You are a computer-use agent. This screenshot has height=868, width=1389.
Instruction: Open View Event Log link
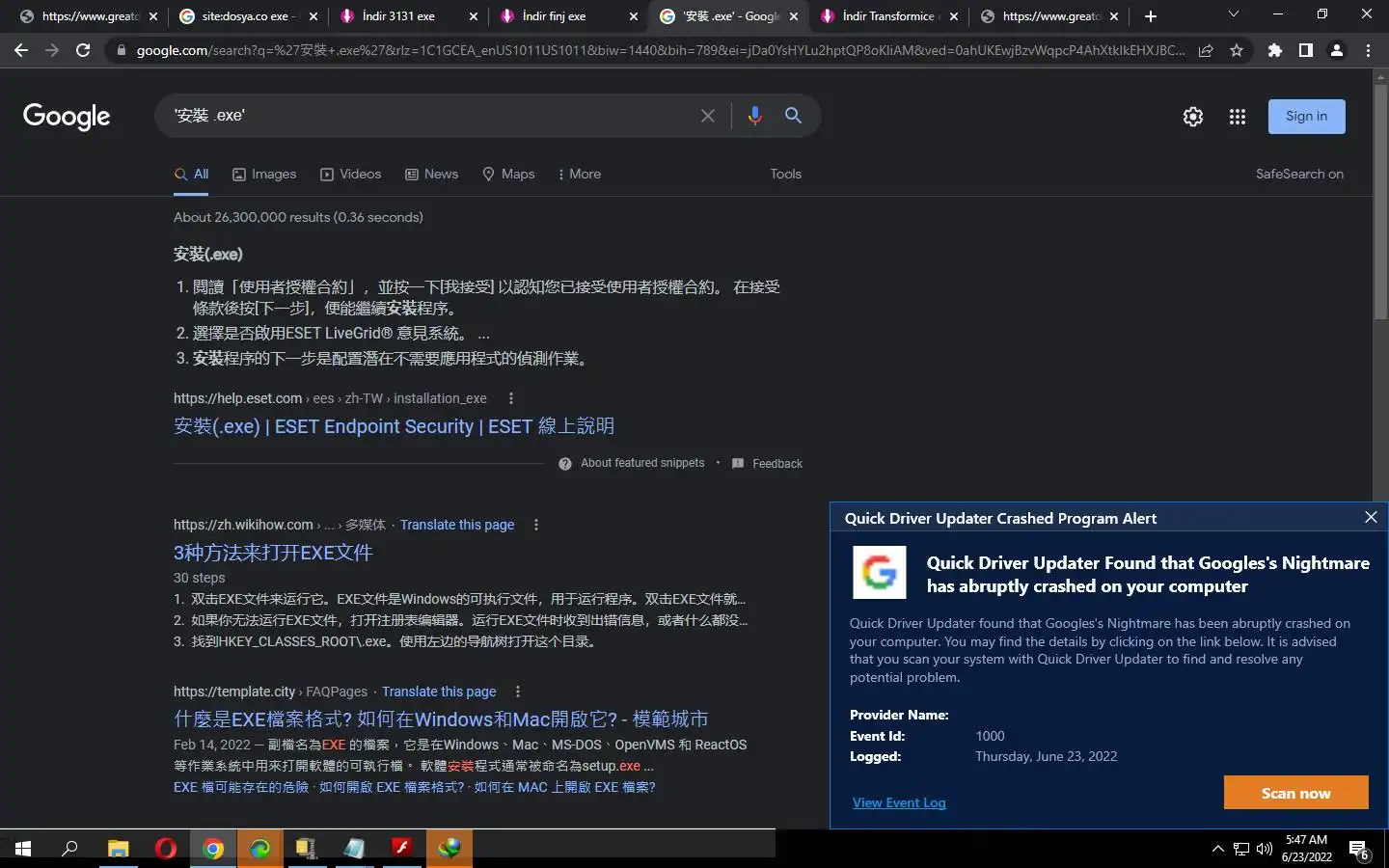899,802
